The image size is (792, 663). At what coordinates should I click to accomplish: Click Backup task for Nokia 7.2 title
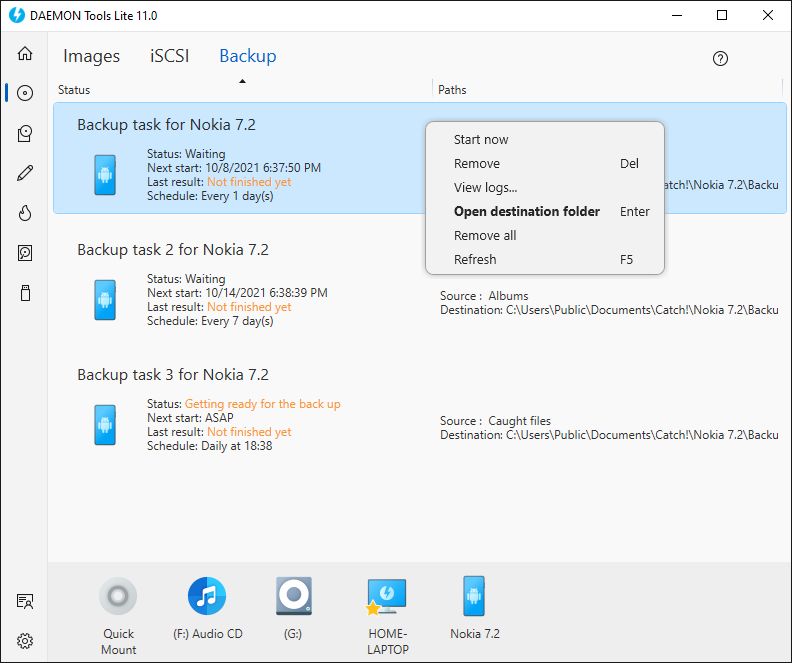[166, 124]
